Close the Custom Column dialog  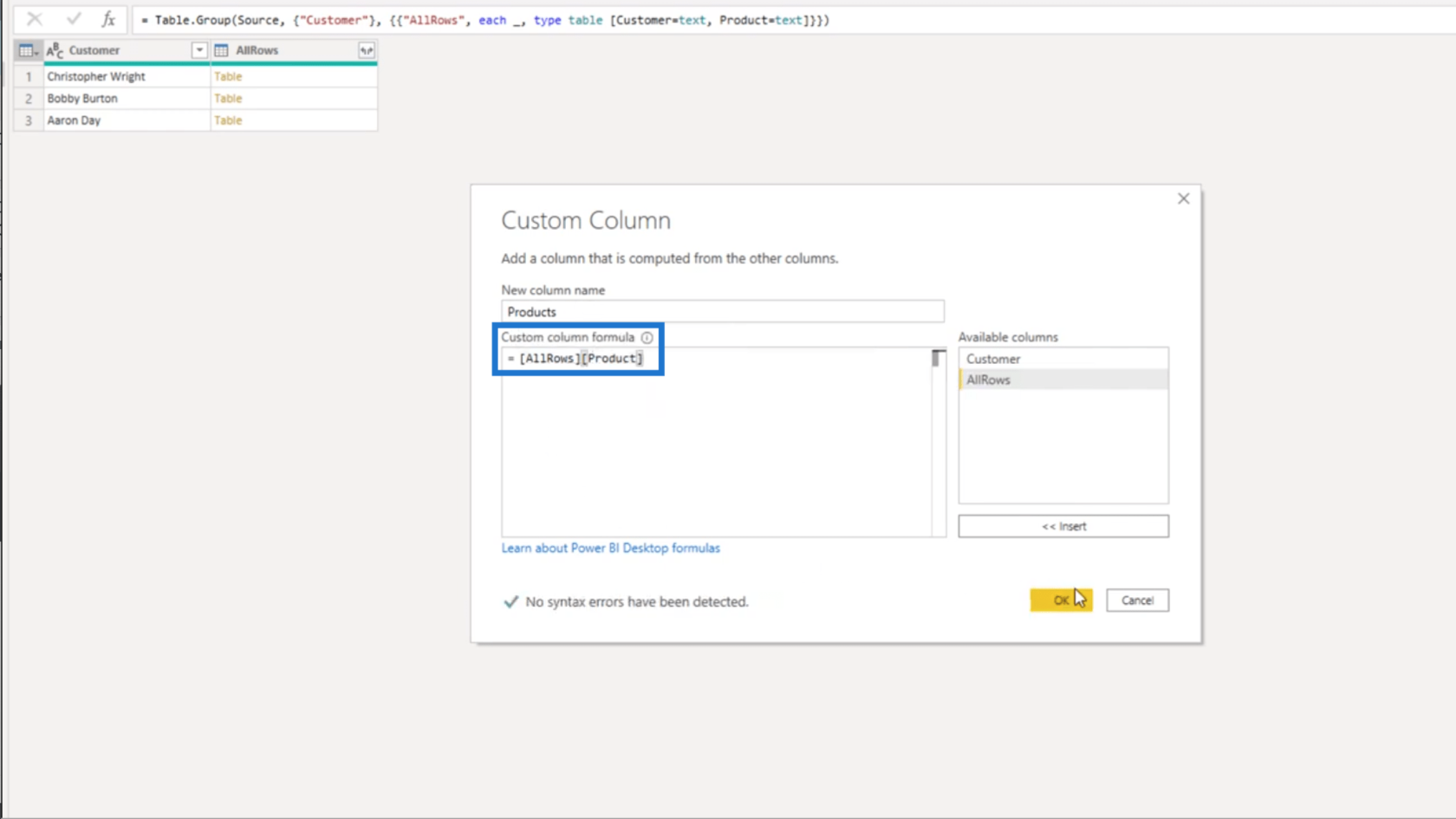click(x=1183, y=198)
